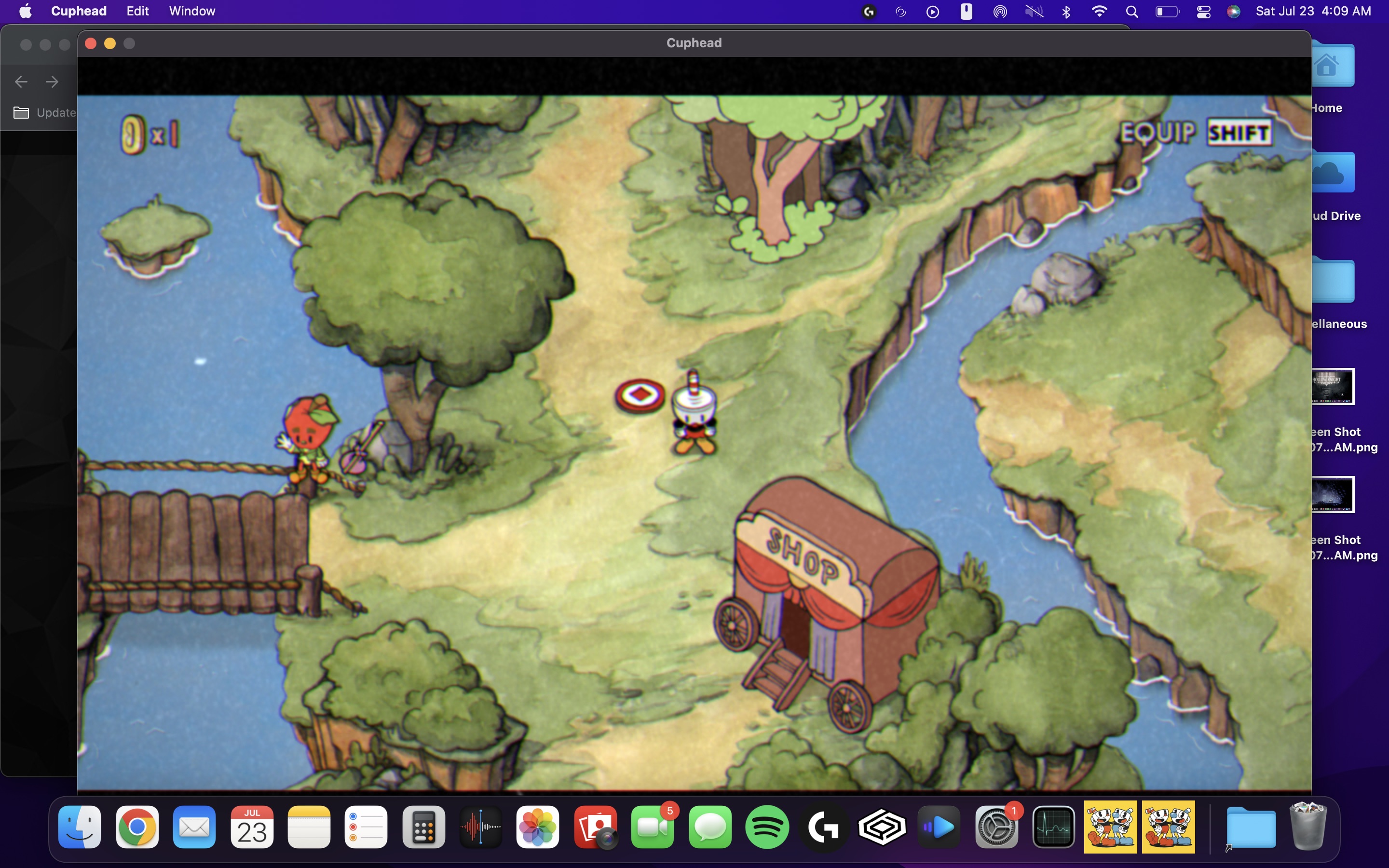Select the lower Screen Shot thumbnail on desktop

(1333, 494)
